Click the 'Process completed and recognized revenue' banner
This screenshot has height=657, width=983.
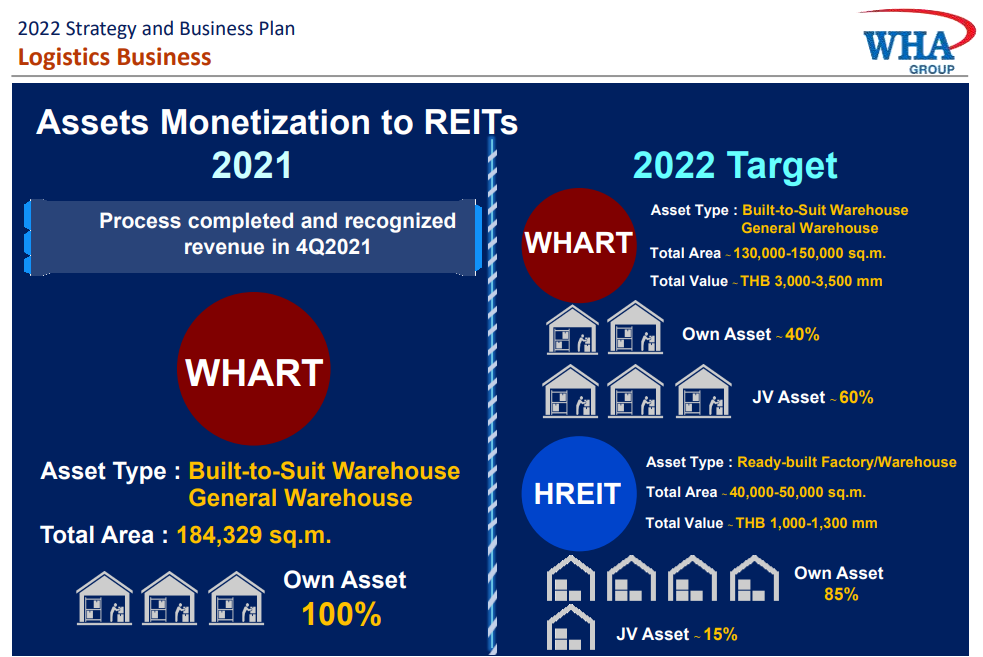(x=253, y=237)
